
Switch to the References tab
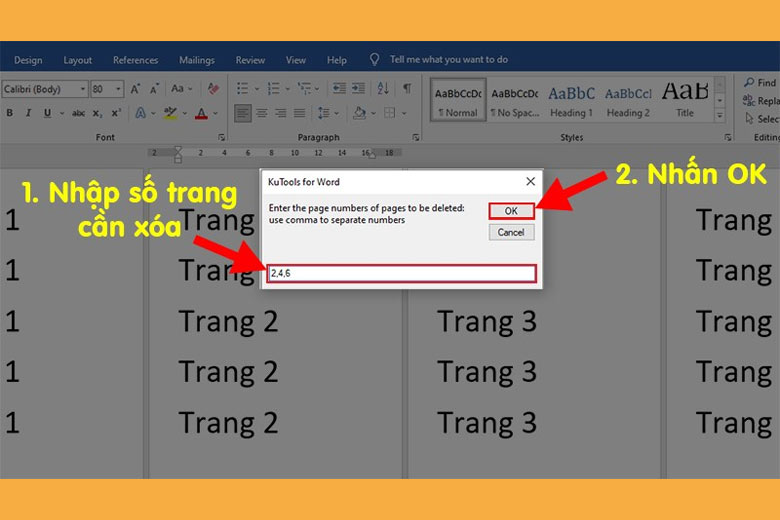135,60
